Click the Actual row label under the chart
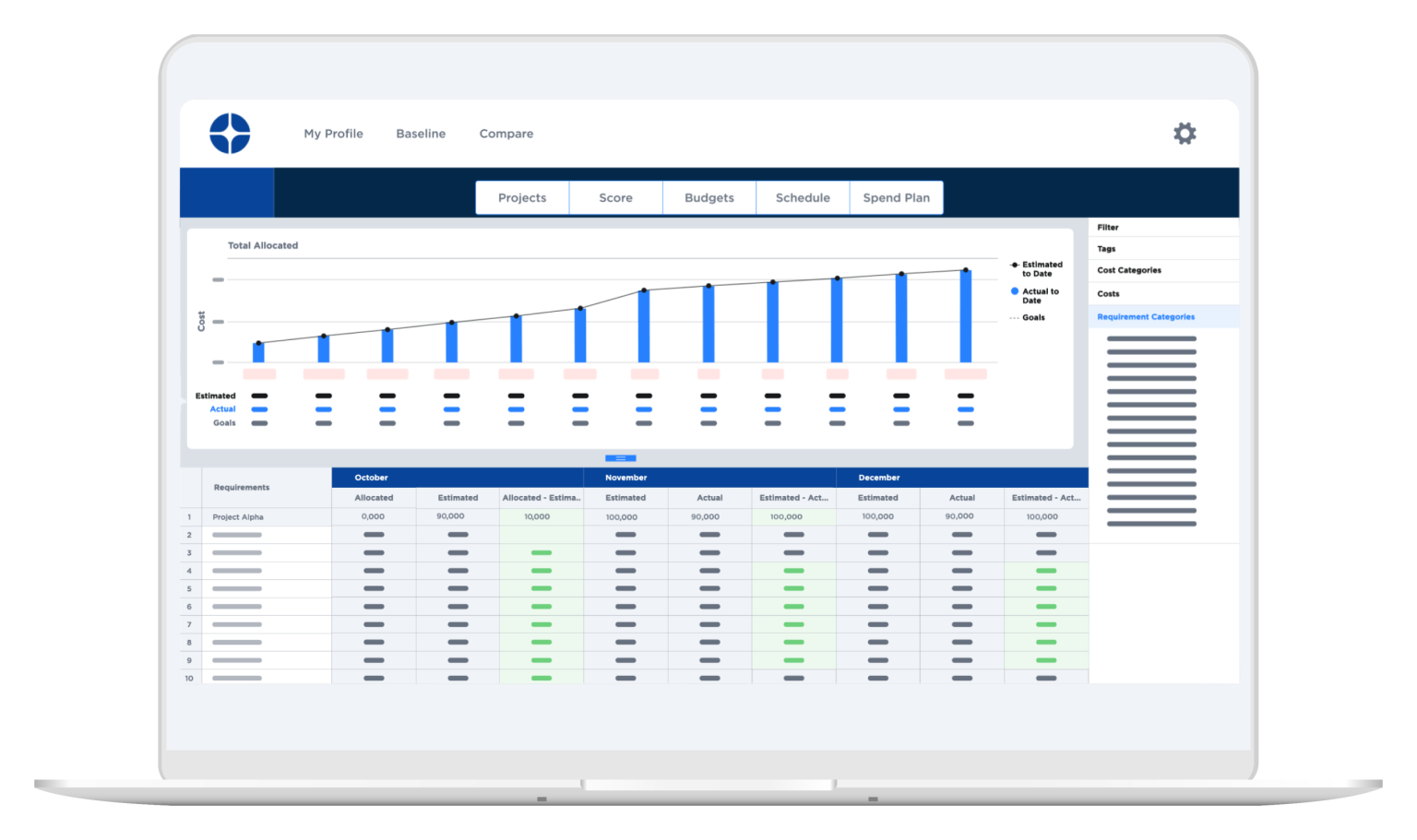This screenshot has height=840, width=1417. 222,408
